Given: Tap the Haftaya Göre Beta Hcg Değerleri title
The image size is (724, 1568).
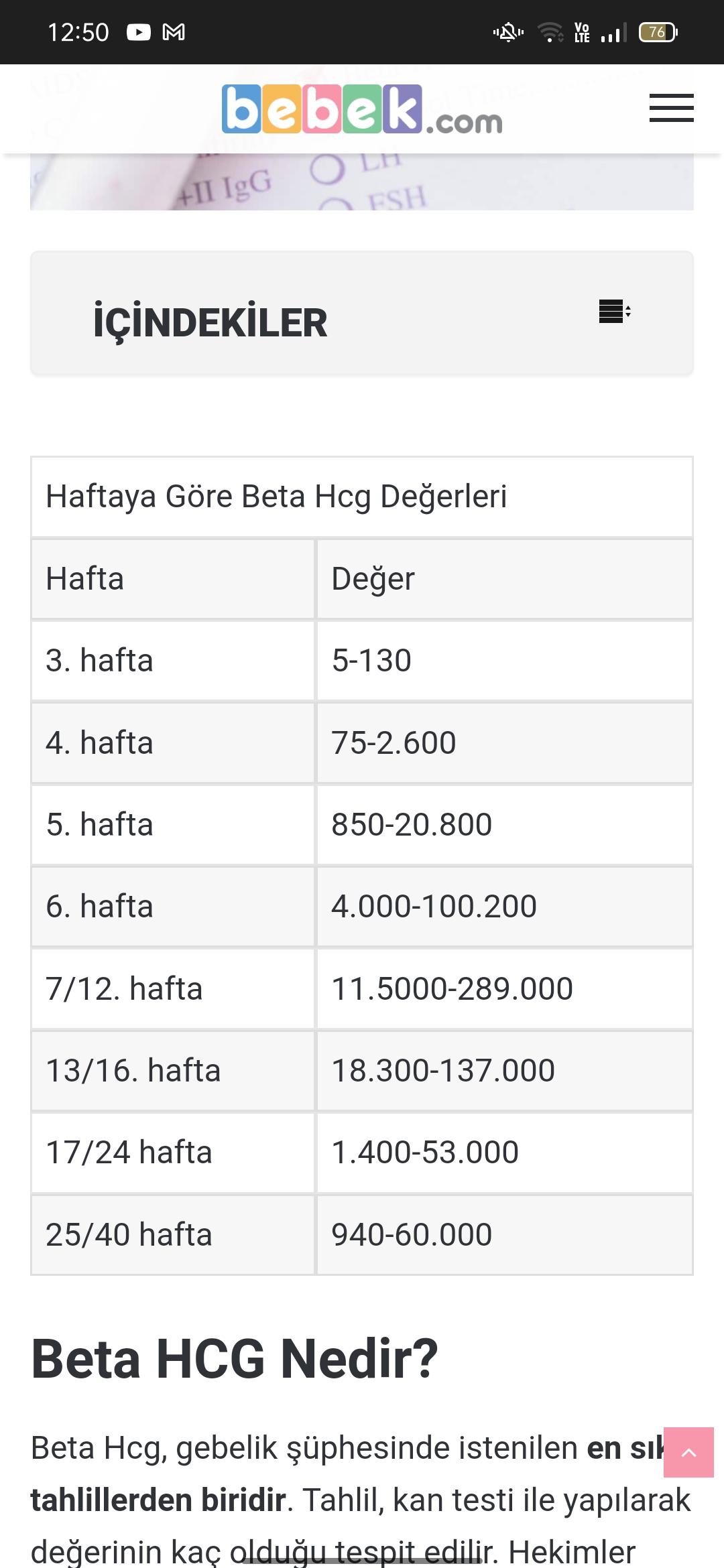Looking at the screenshot, I should (x=276, y=497).
